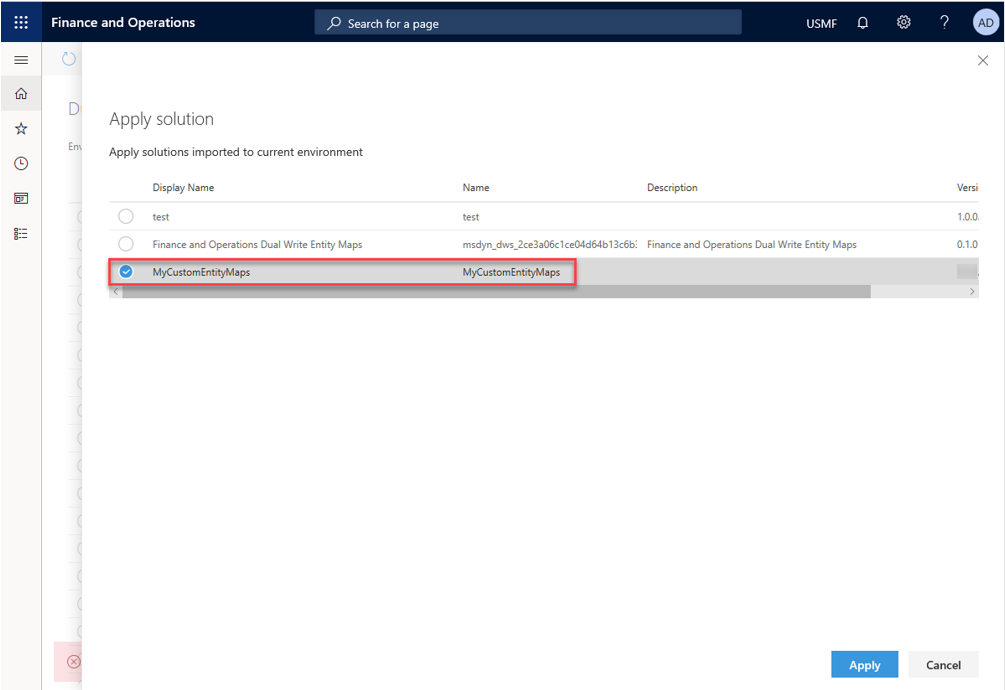
Task: Click the Cancel button
Action: point(943,664)
